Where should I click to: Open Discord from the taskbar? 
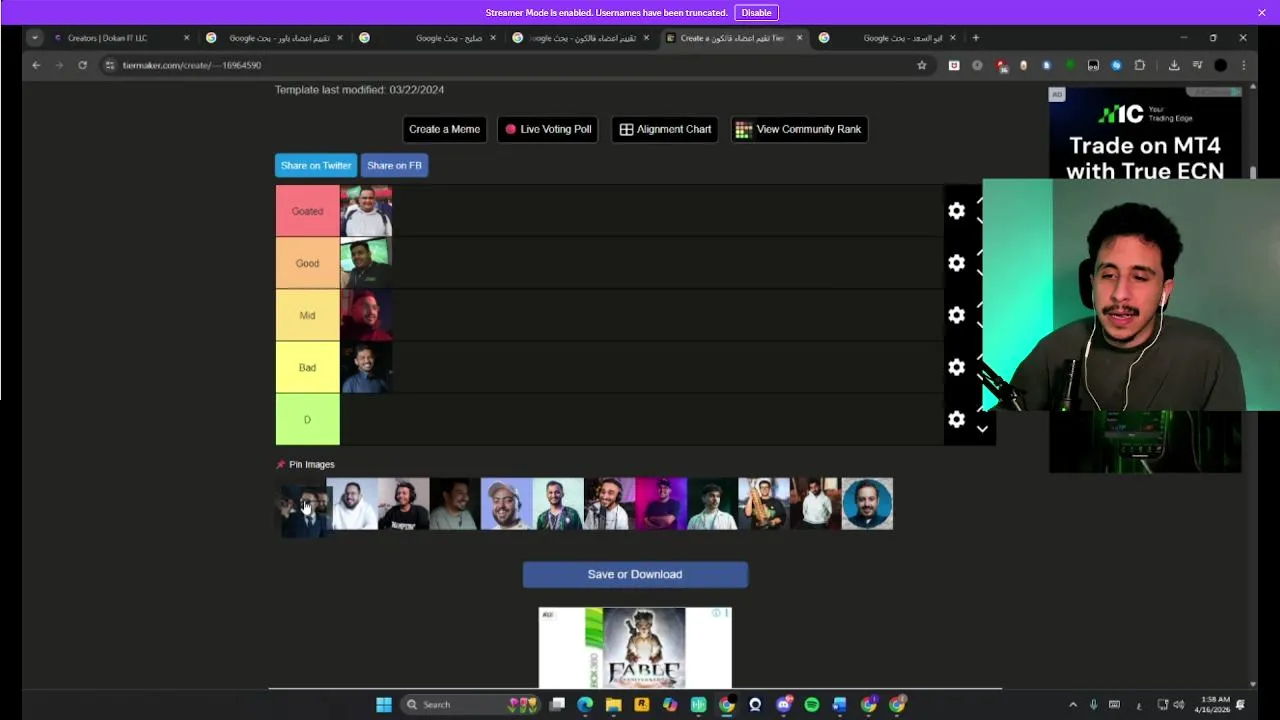click(x=783, y=705)
